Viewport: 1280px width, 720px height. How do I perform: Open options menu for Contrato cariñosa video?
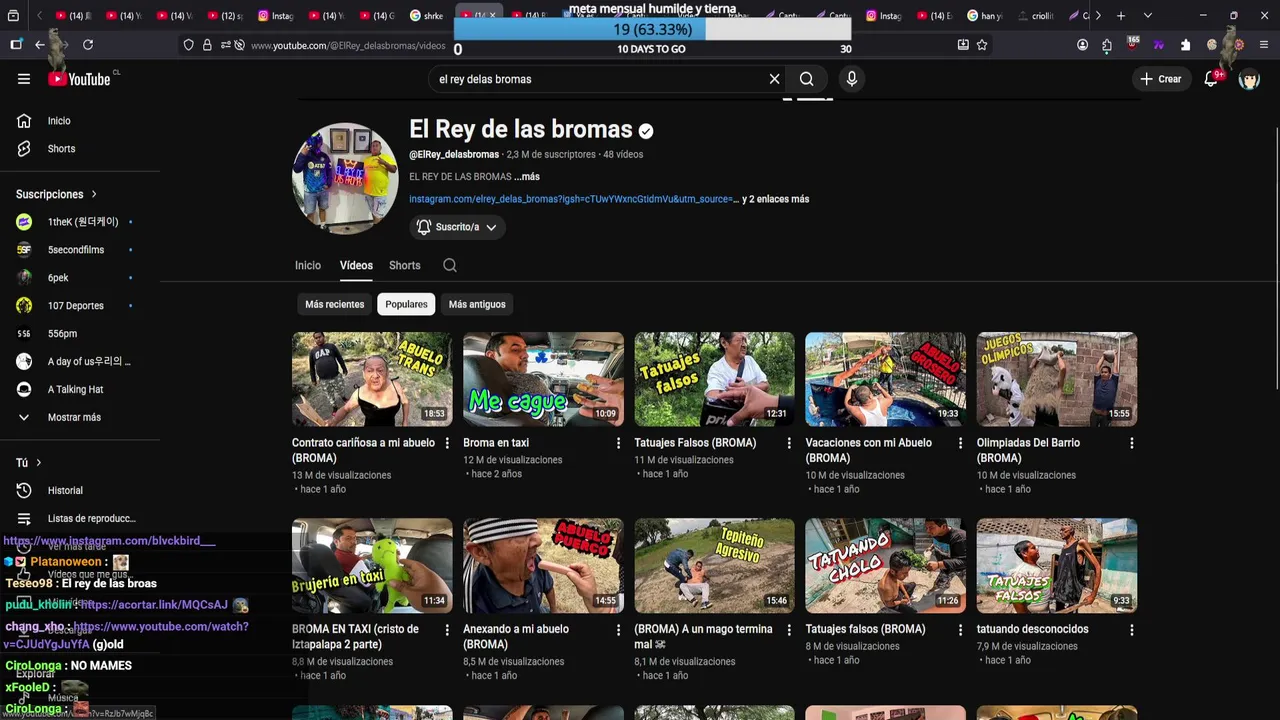447,443
